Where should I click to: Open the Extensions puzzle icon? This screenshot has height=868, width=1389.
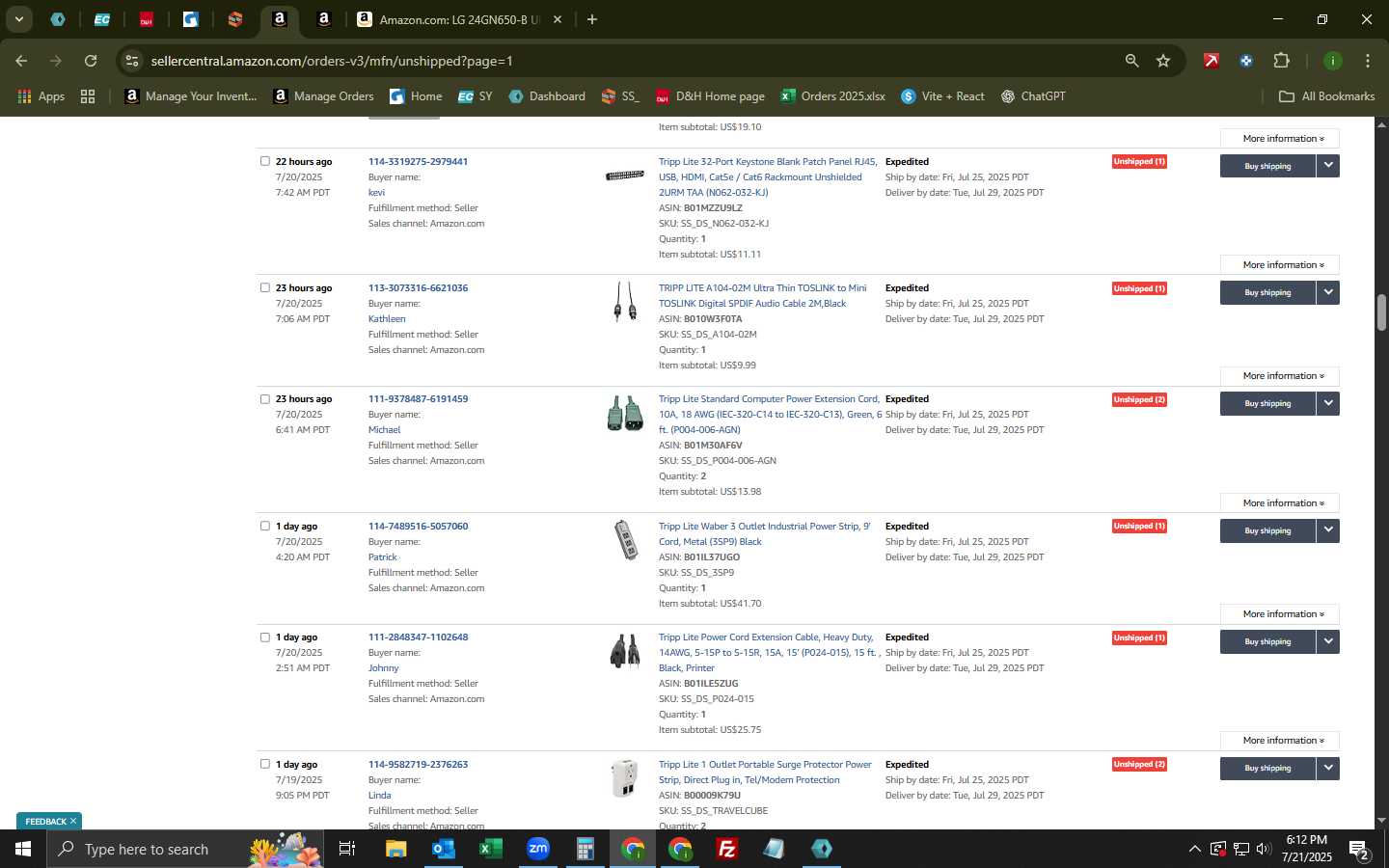(x=1281, y=61)
